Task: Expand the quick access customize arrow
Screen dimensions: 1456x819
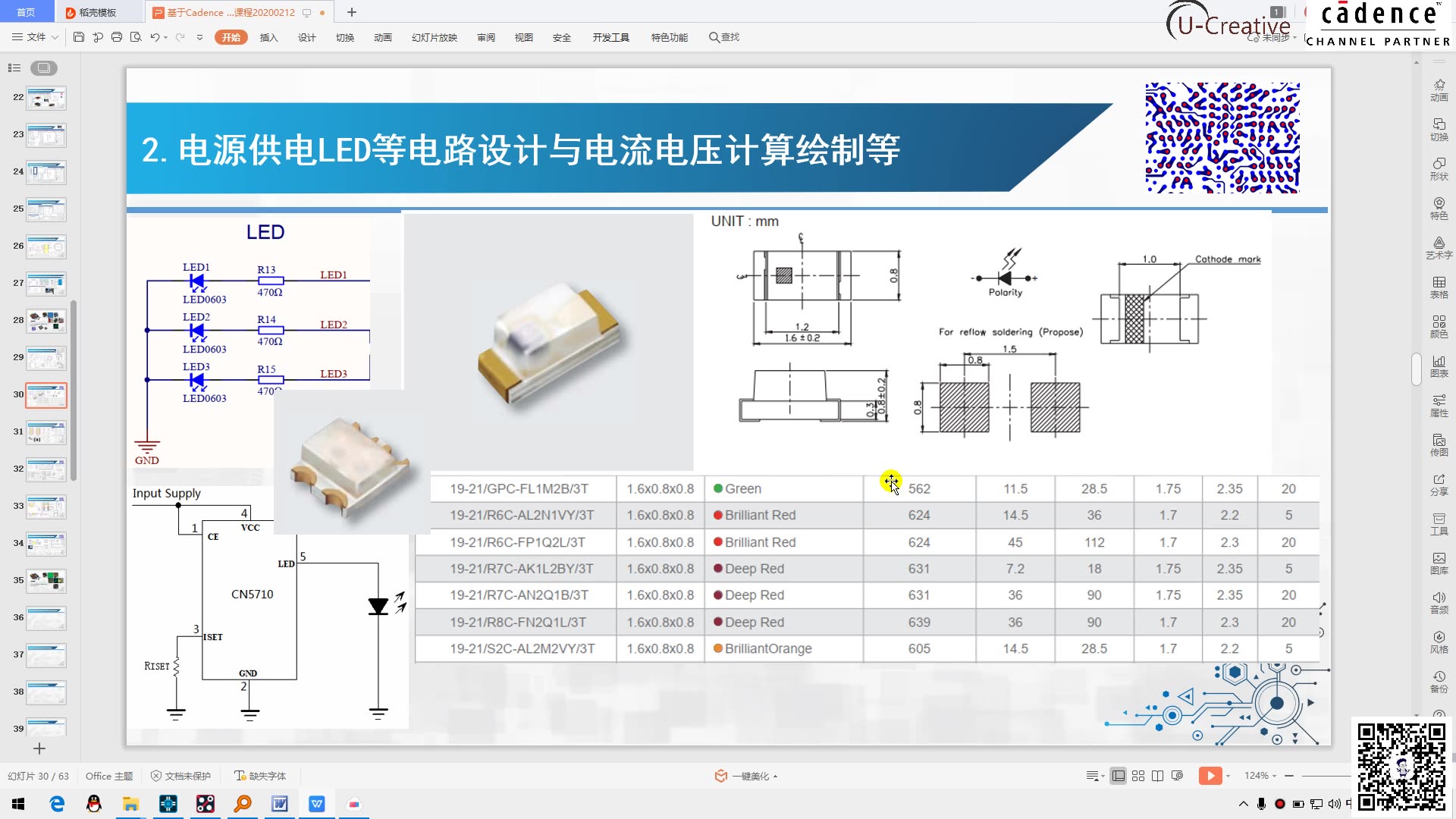Action: click(x=199, y=37)
